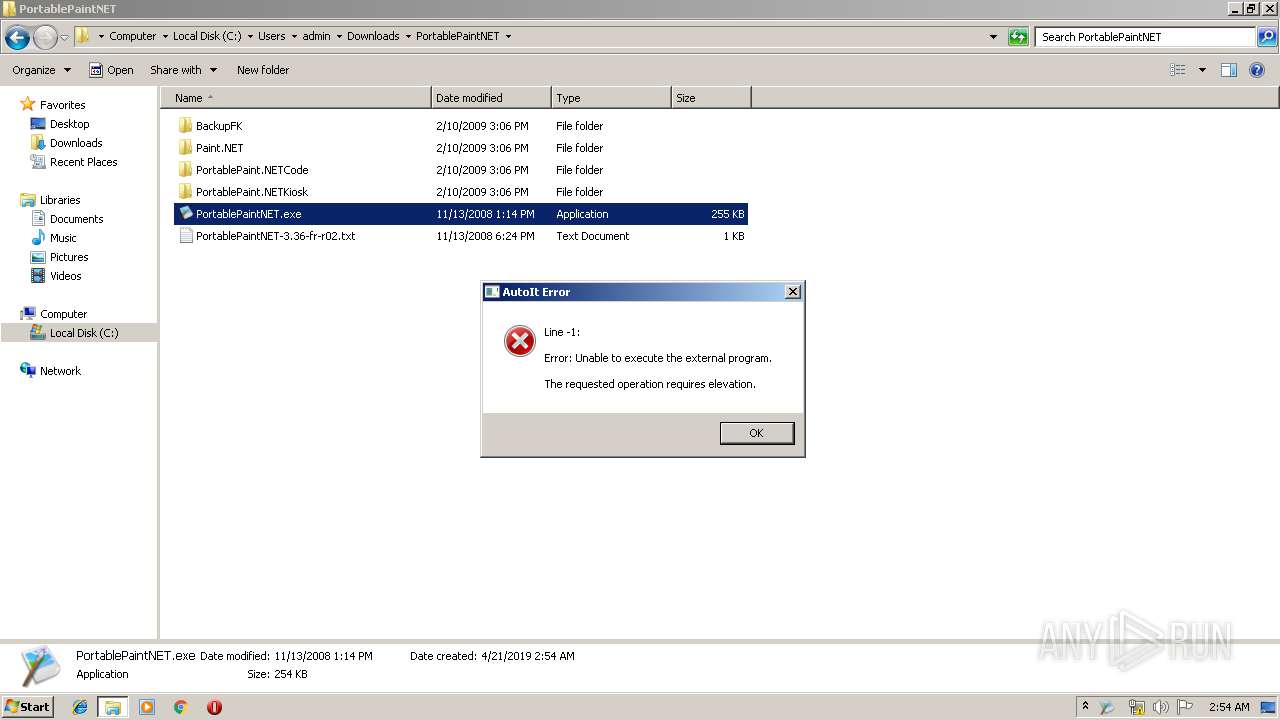Sort by Date modified column header
The width and height of the screenshot is (1280, 720).
(491, 98)
